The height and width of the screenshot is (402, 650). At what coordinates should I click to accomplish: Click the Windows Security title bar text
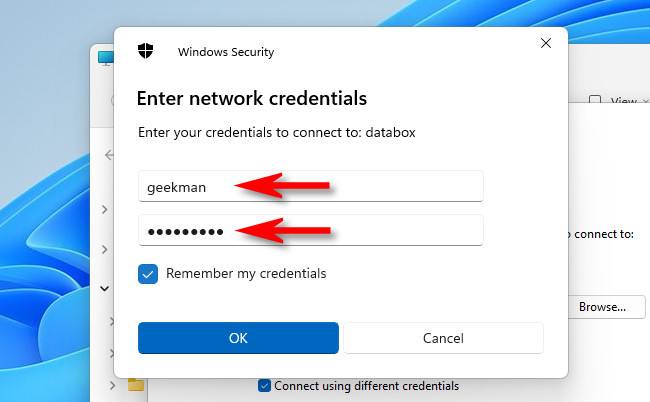pos(226,52)
